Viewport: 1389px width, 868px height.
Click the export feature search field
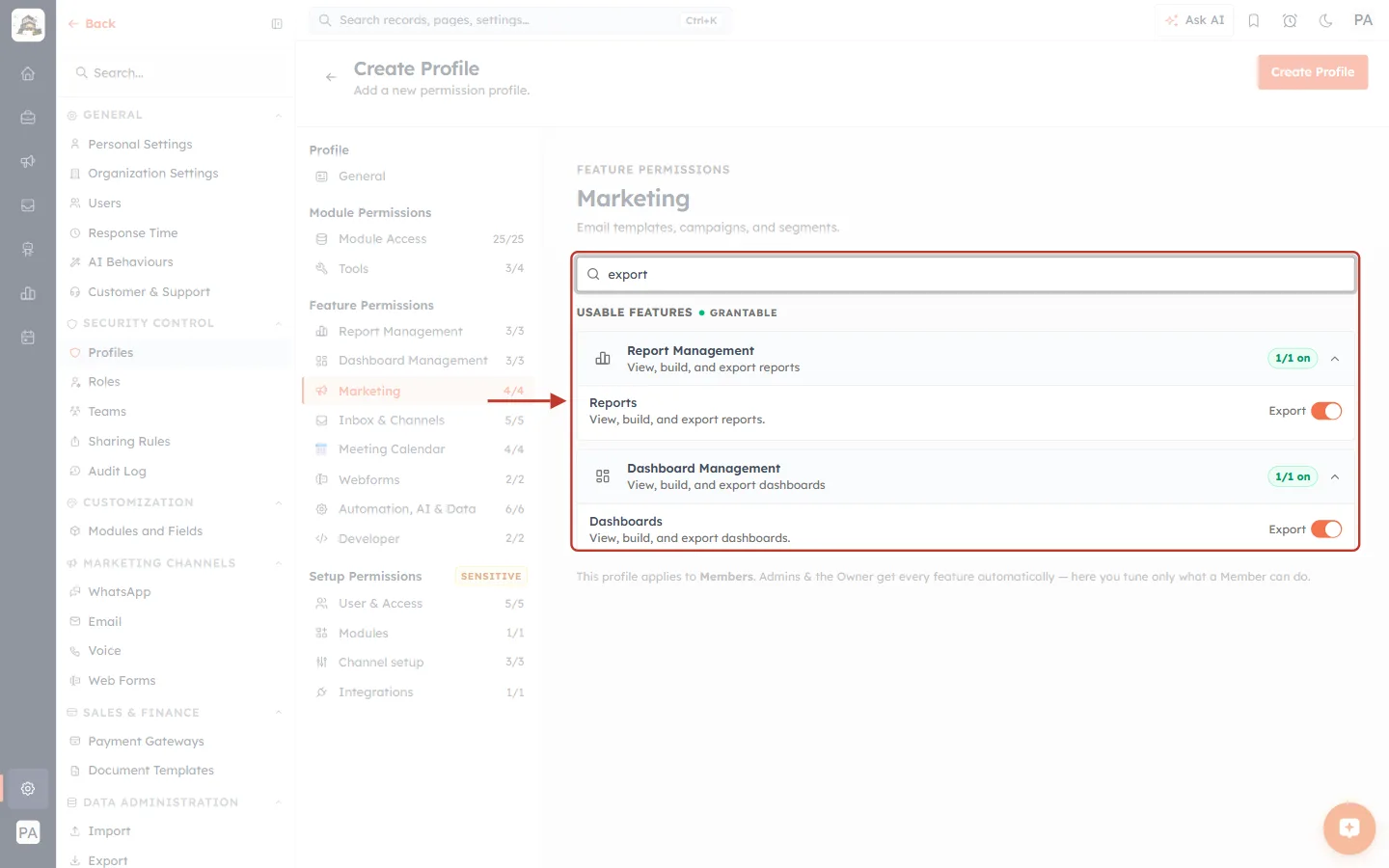click(966, 275)
